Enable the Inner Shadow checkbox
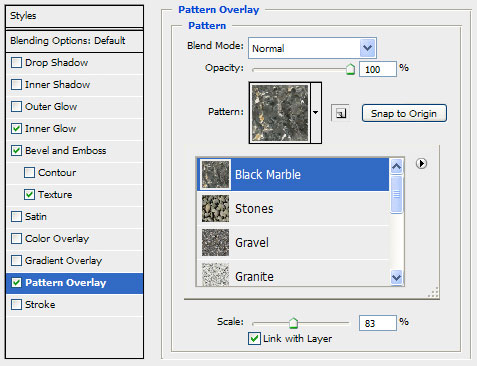The width and height of the screenshot is (477, 366). (x=16, y=85)
